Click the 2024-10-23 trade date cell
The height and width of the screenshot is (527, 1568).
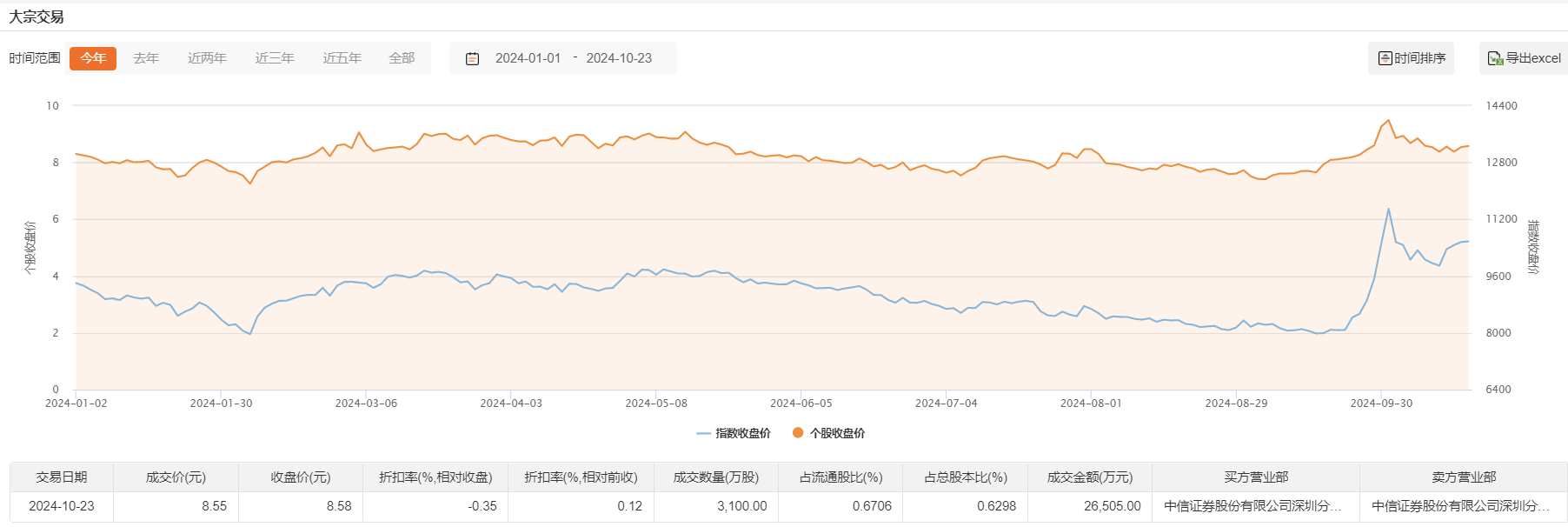(62, 506)
